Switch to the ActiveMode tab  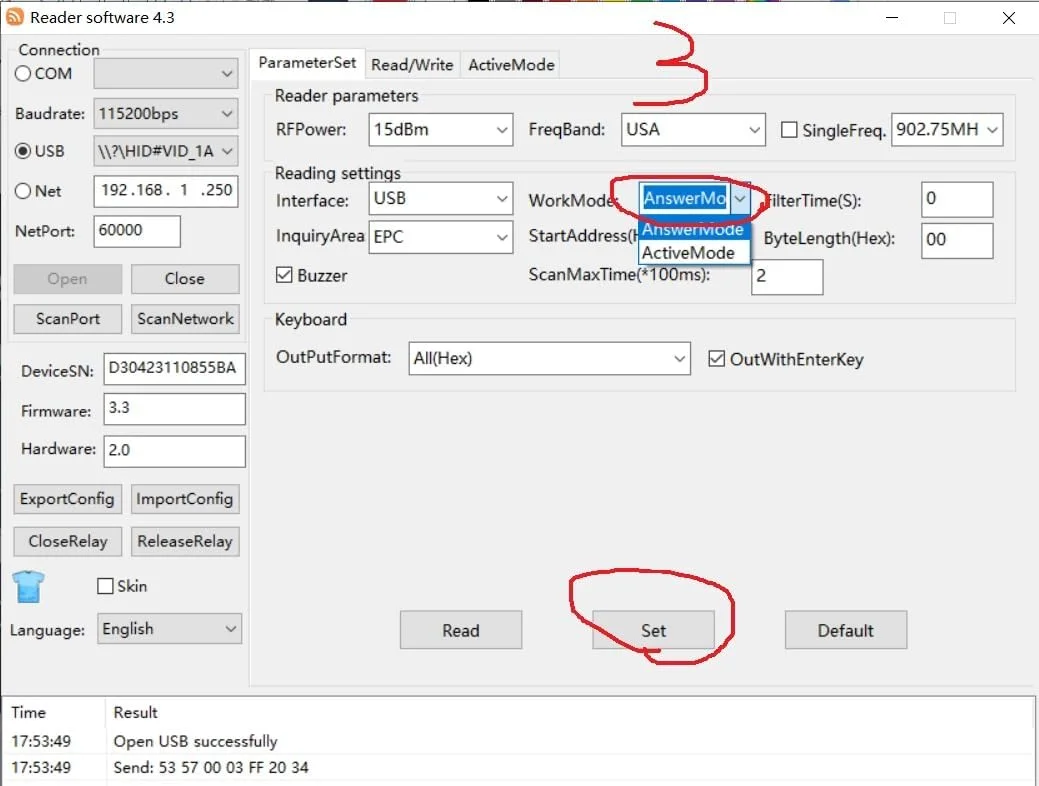point(511,64)
